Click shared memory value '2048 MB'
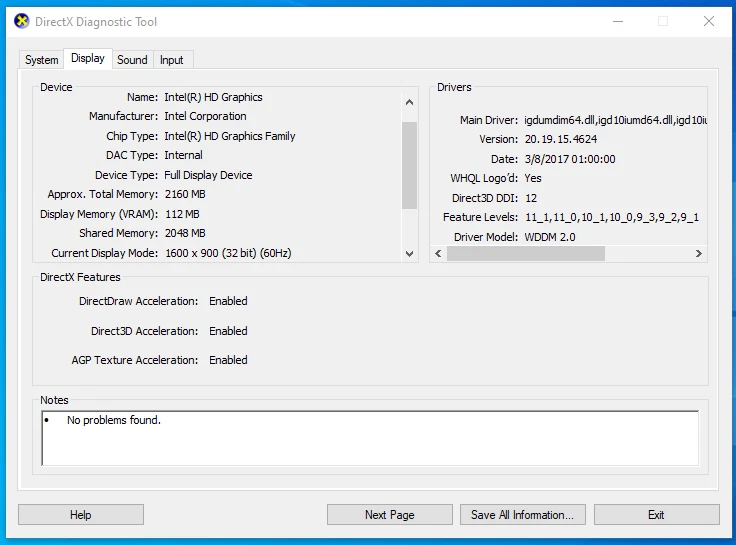736x545 pixels. (x=185, y=233)
